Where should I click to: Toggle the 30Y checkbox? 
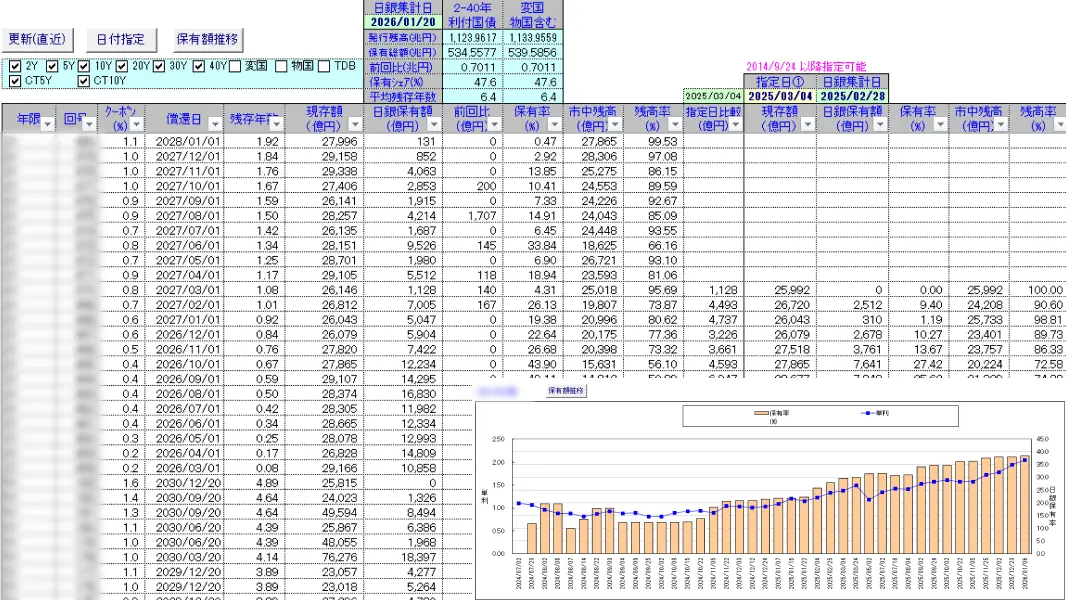tap(159, 66)
